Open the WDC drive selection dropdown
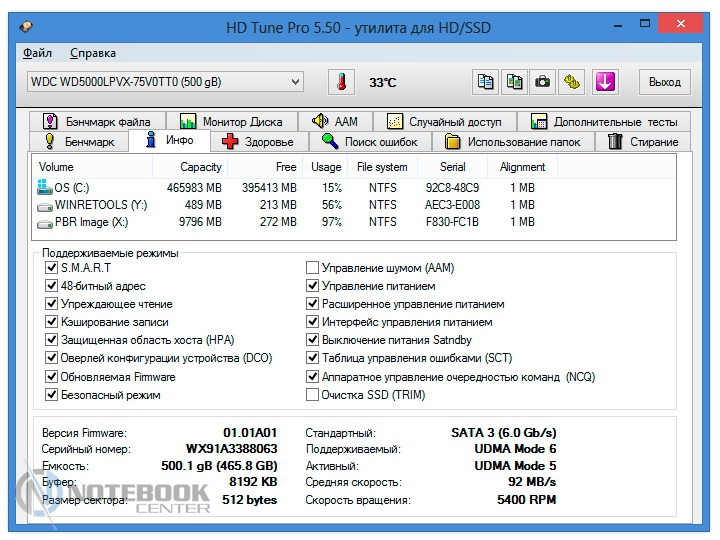This screenshot has width=720, height=540. pyautogui.click(x=295, y=82)
